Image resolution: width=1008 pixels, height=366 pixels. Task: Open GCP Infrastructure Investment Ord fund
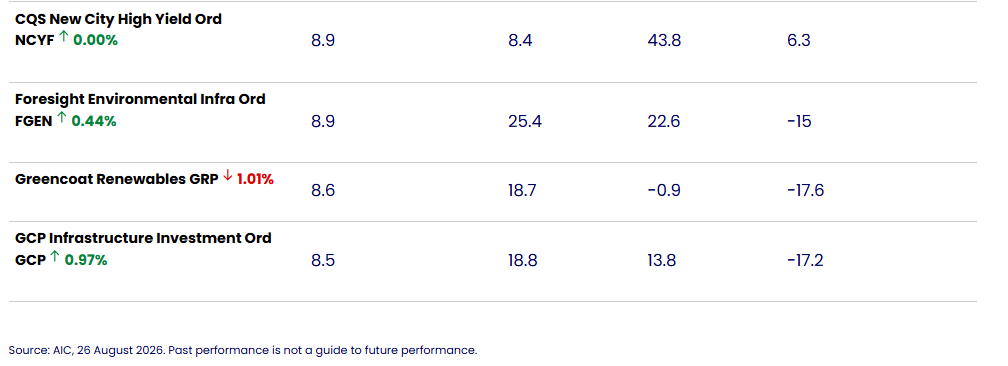(143, 238)
